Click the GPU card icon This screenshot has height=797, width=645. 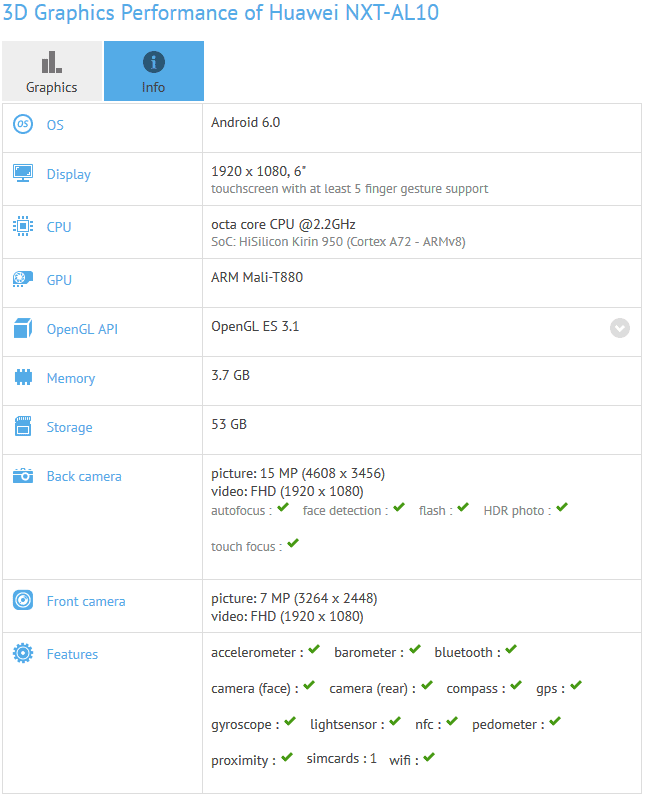[x=22, y=279]
